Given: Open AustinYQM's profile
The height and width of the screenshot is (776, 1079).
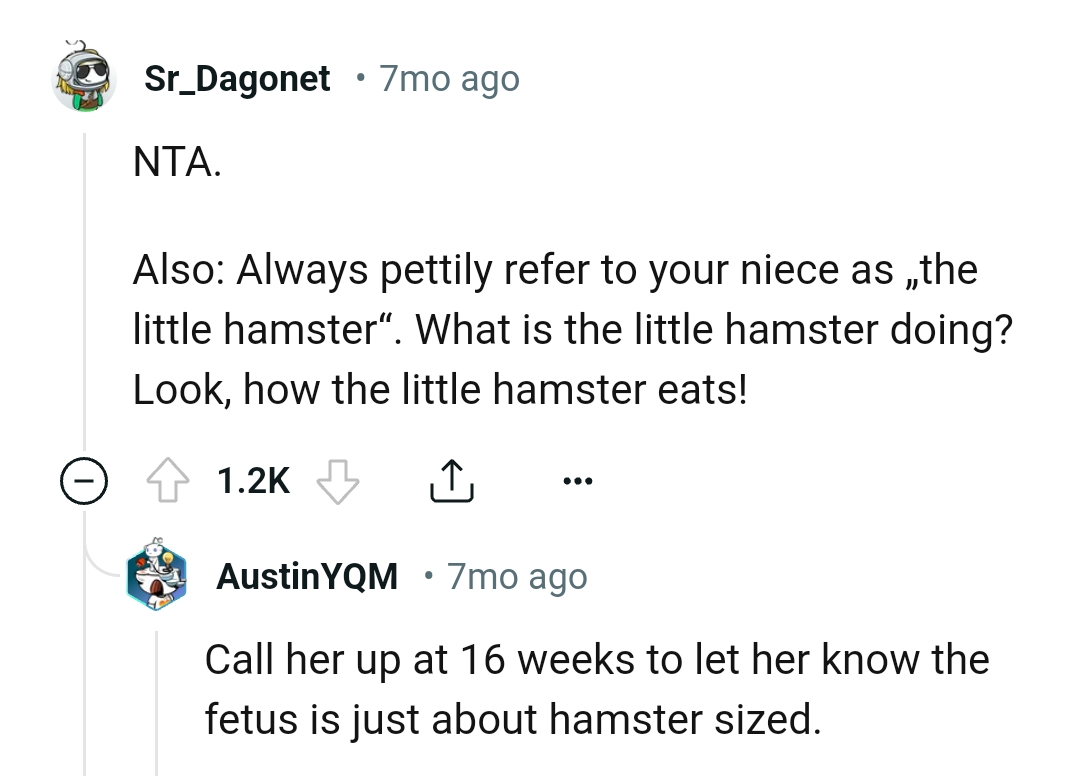Looking at the screenshot, I should [306, 576].
